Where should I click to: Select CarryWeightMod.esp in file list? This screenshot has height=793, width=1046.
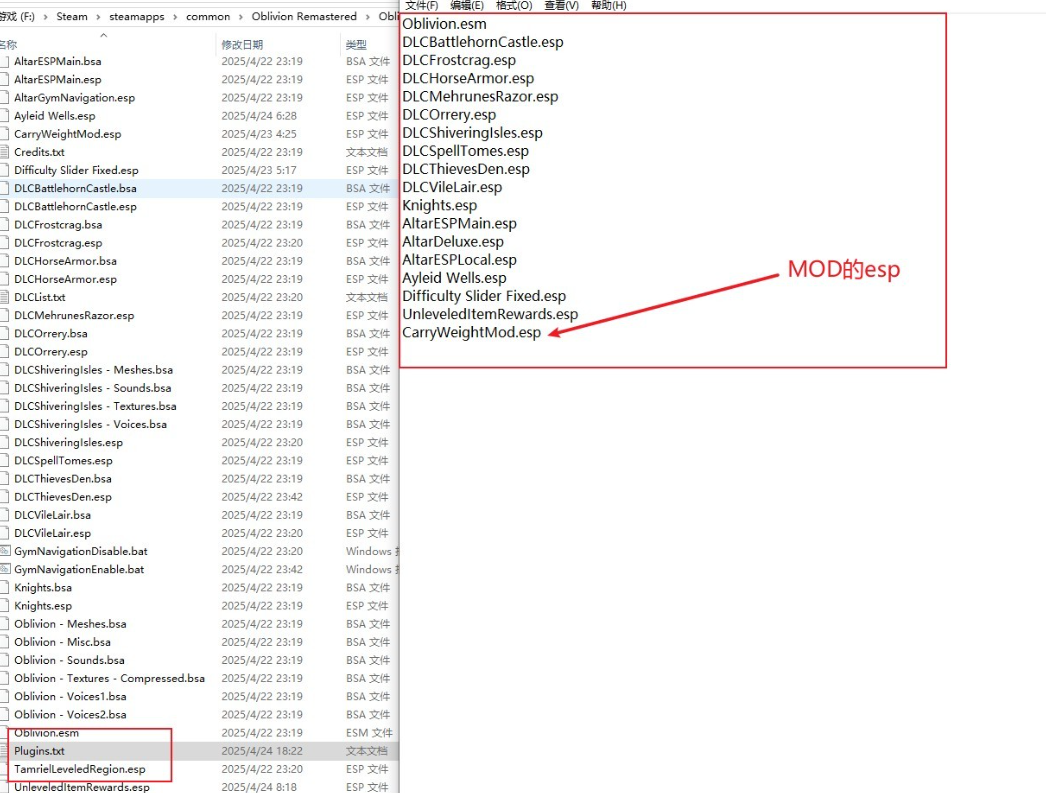click(67, 134)
